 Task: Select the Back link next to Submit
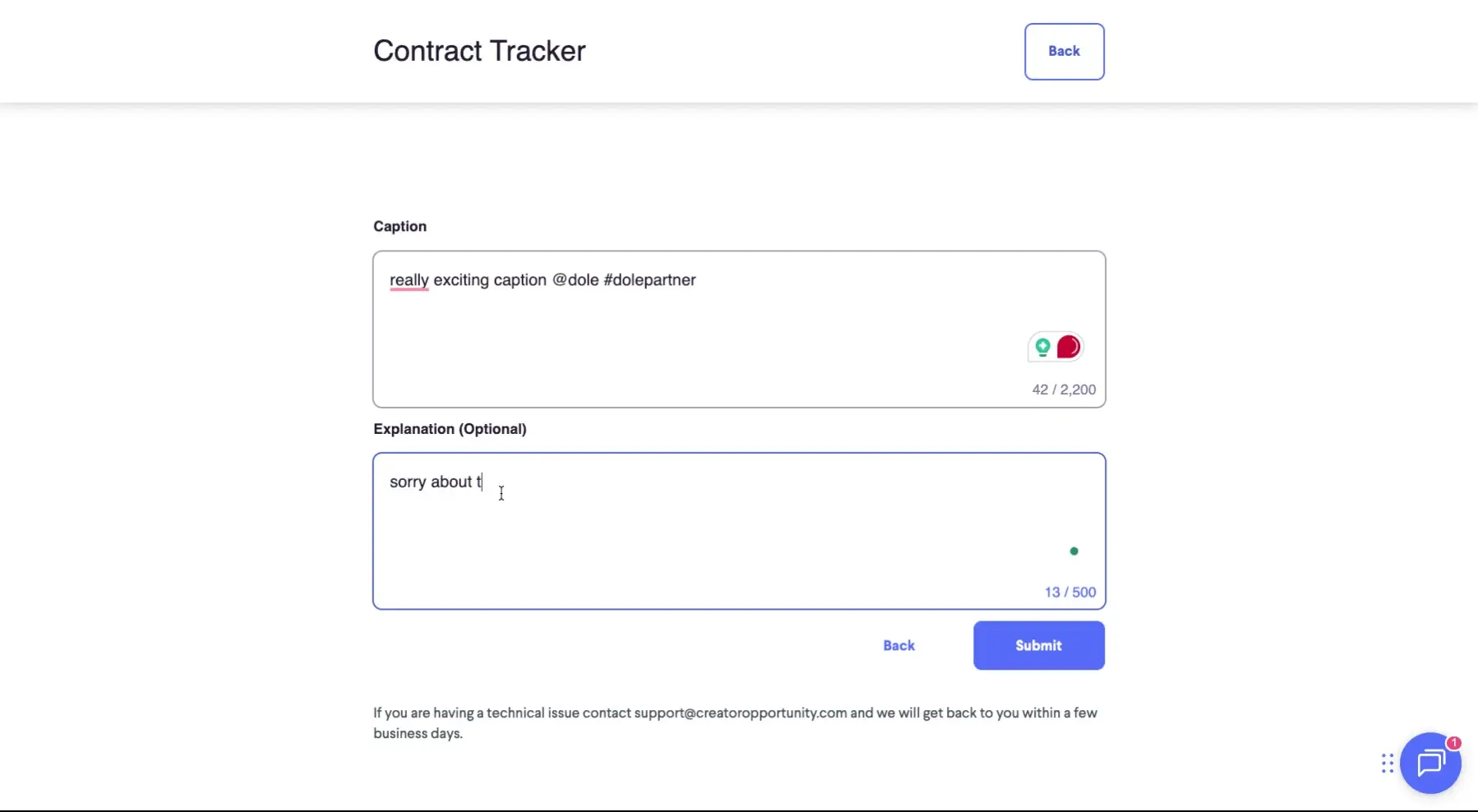[898, 645]
